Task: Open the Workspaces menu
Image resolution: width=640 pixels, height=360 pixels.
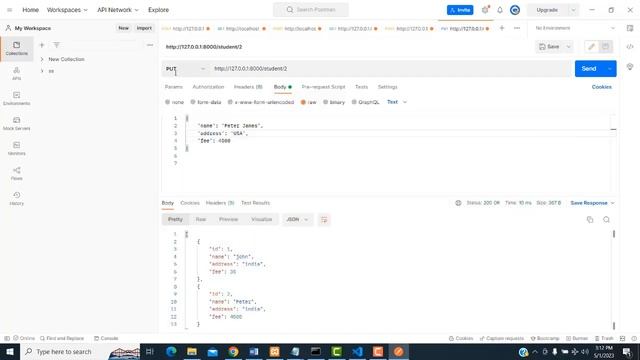Action: (x=67, y=10)
